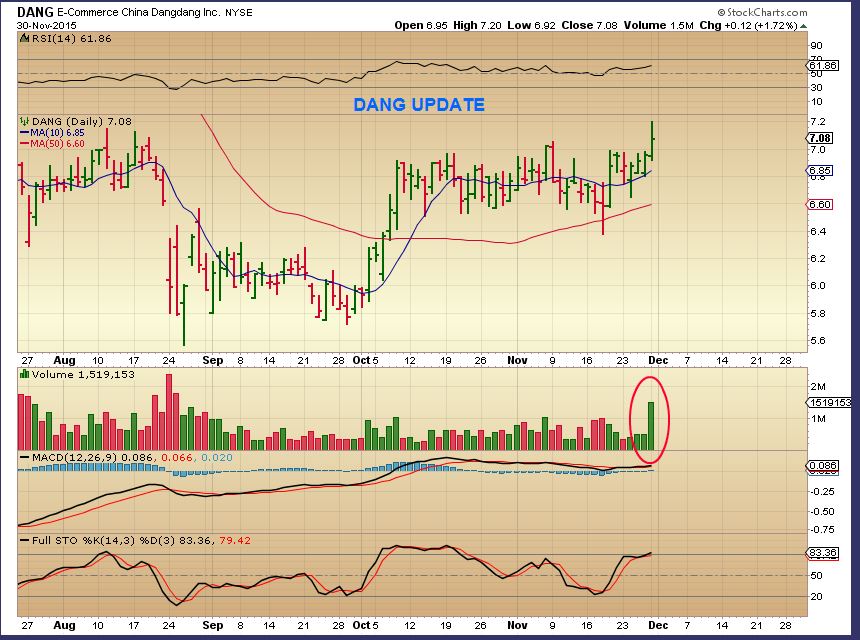Click the 90 RSI axis tick label
Image resolution: width=860 pixels, height=640 pixels.
tap(816, 46)
